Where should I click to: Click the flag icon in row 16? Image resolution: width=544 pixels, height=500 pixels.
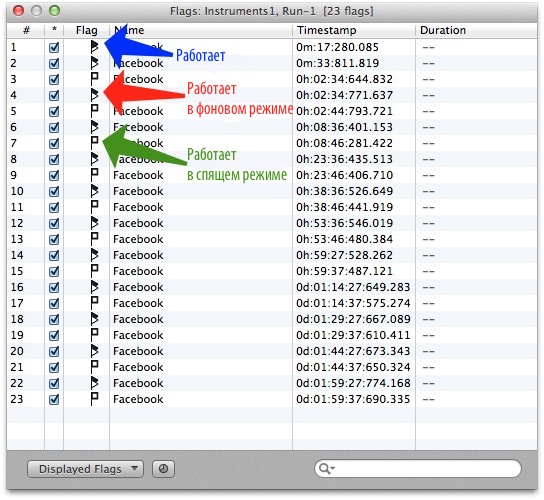click(x=94, y=287)
